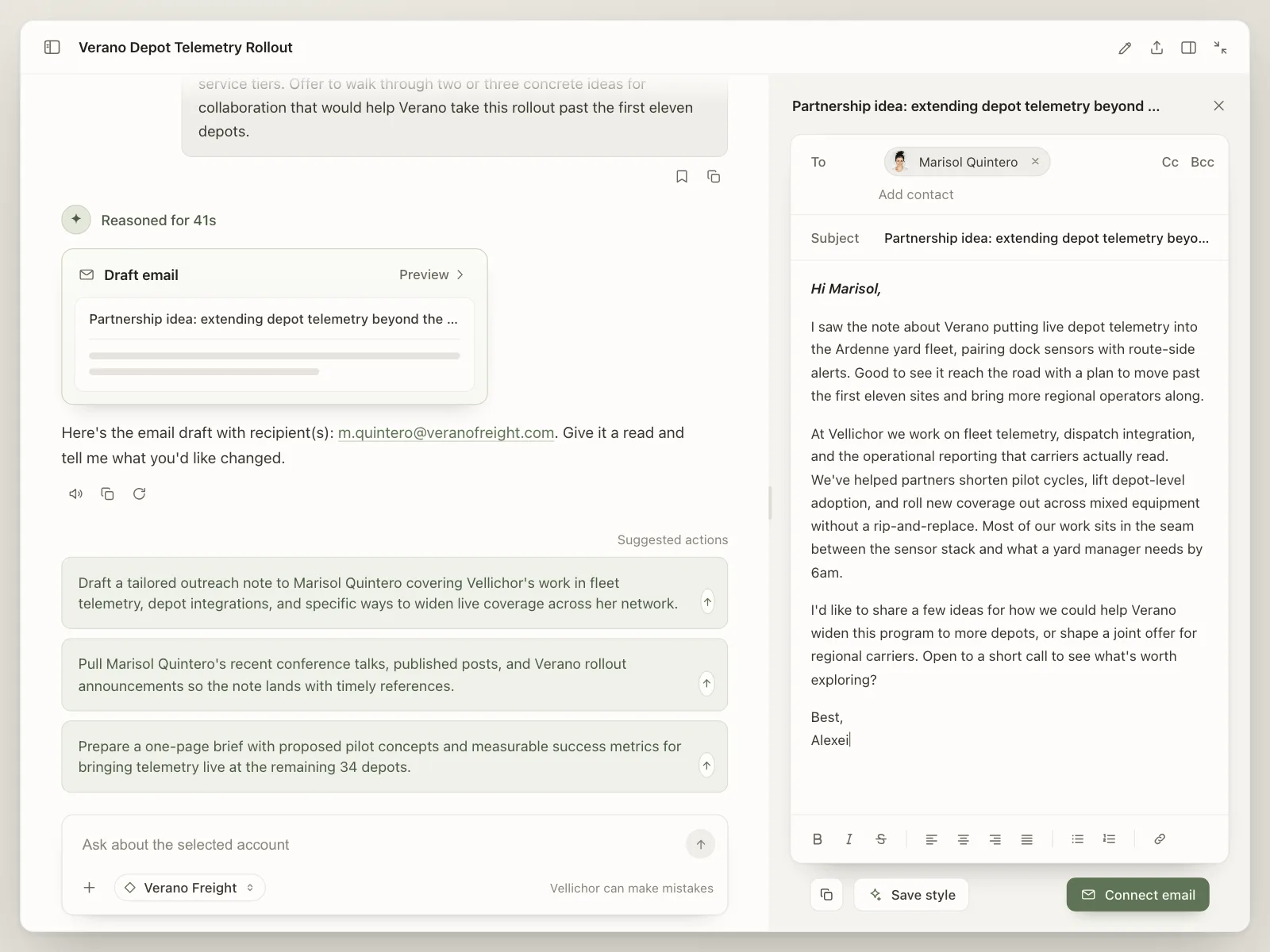
Task: Click the Connect email button
Action: point(1137,895)
